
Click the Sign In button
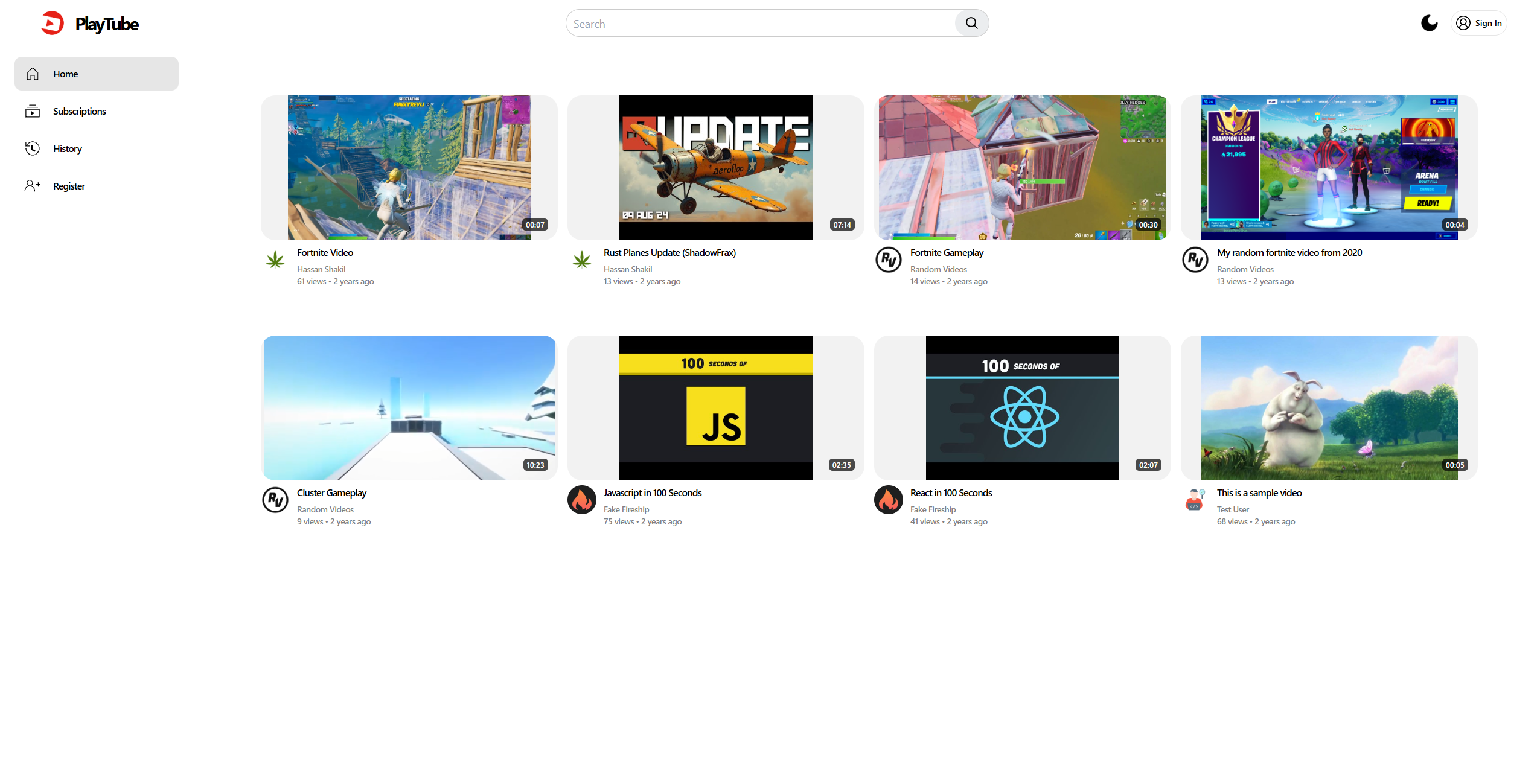coord(1479,23)
